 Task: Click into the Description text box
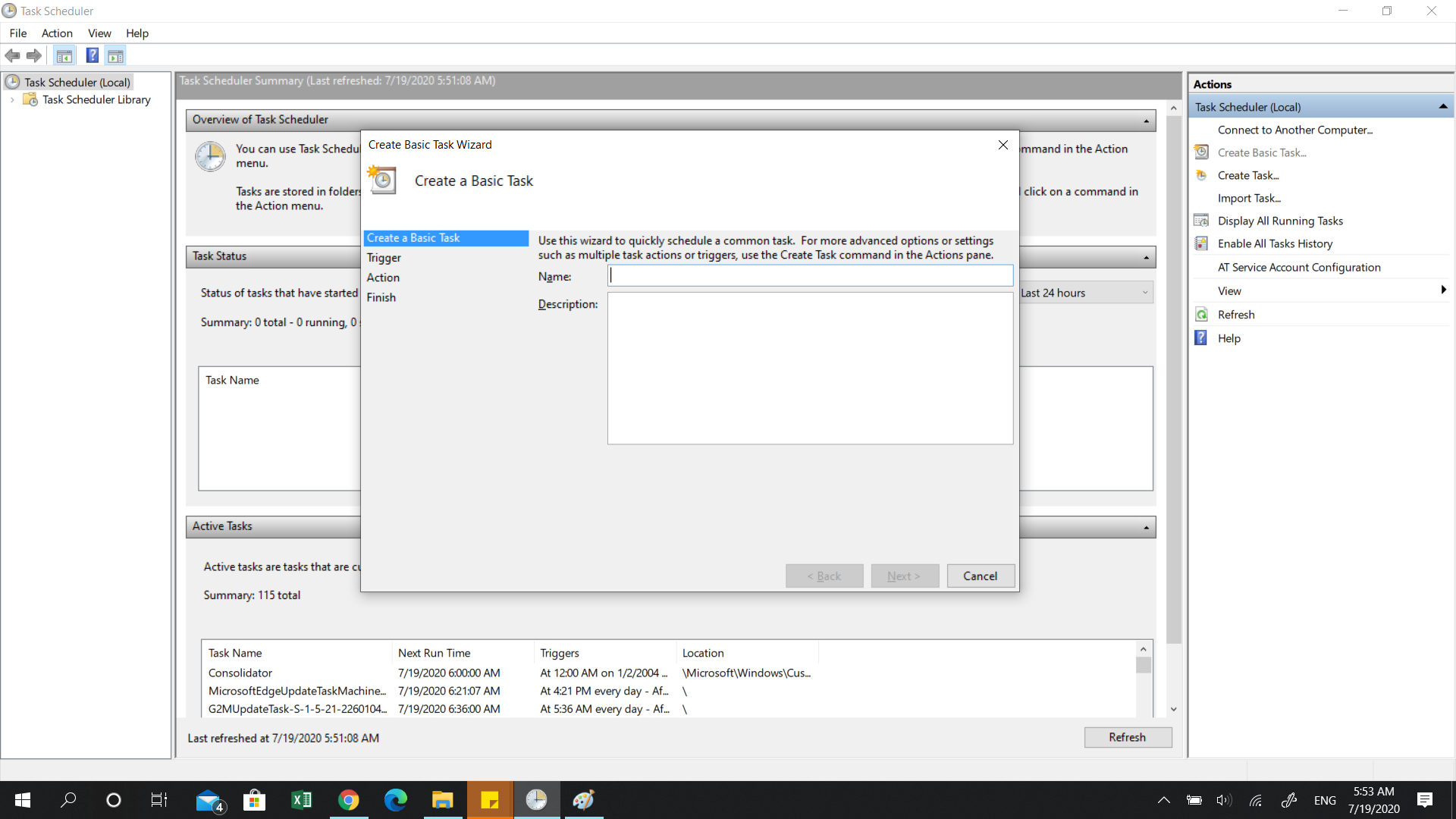[x=809, y=368]
